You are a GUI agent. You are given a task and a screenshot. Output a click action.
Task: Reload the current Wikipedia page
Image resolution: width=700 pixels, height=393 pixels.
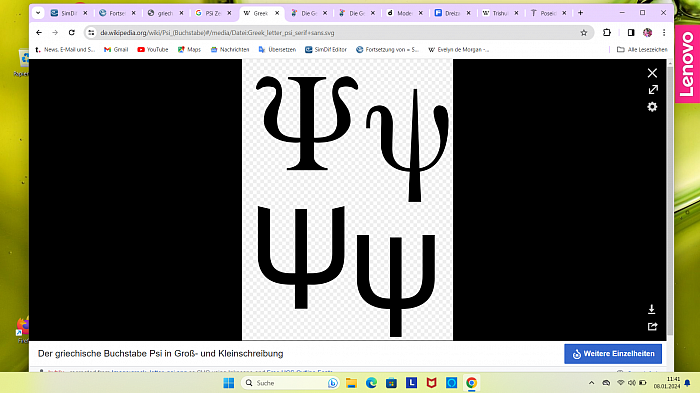(x=71, y=33)
